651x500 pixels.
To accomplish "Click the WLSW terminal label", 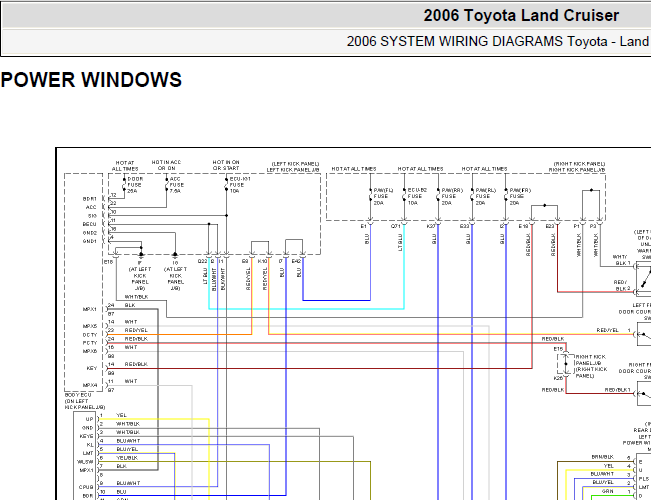I will (86, 462).
